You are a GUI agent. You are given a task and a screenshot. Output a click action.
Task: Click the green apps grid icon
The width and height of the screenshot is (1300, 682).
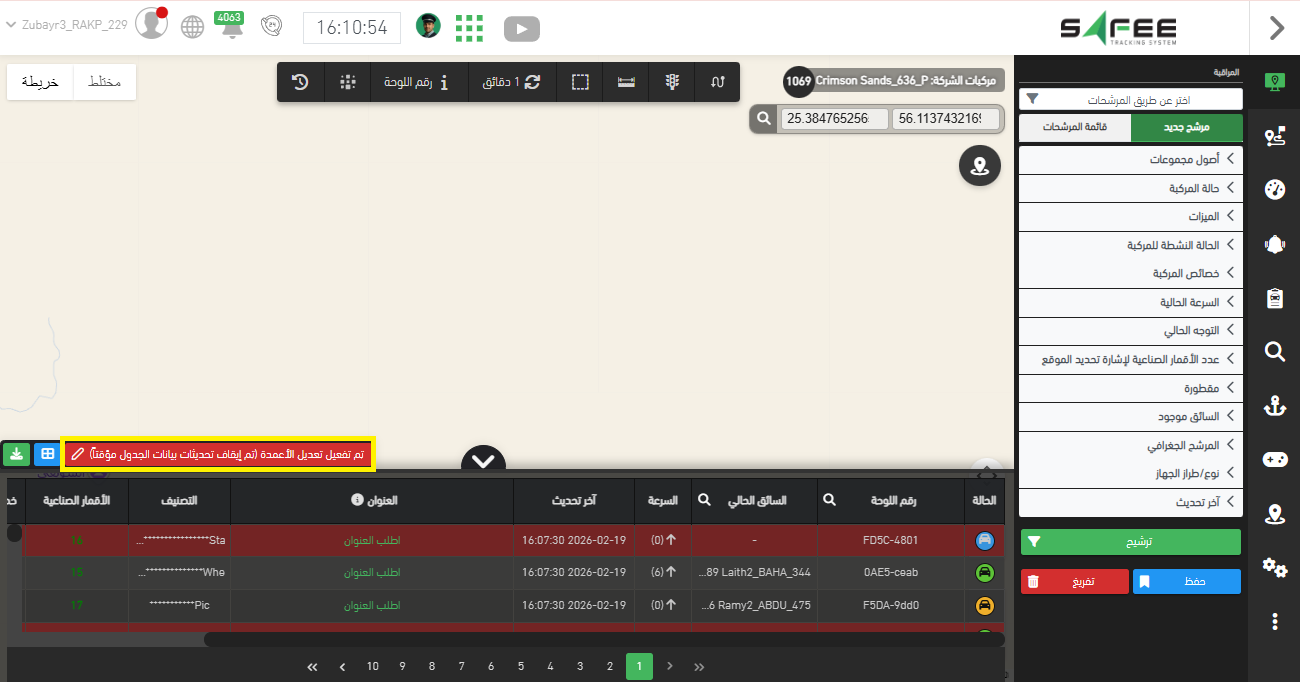[x=469, y=28]
